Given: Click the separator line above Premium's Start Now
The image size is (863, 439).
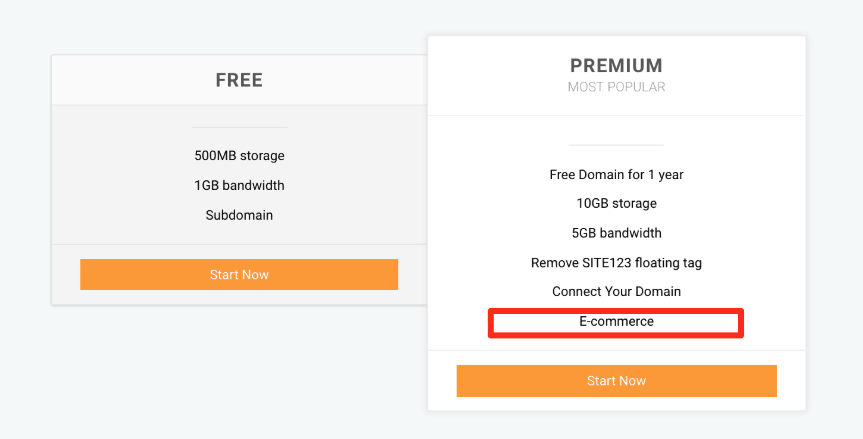Looking at the screenshot, I should 616,350.
